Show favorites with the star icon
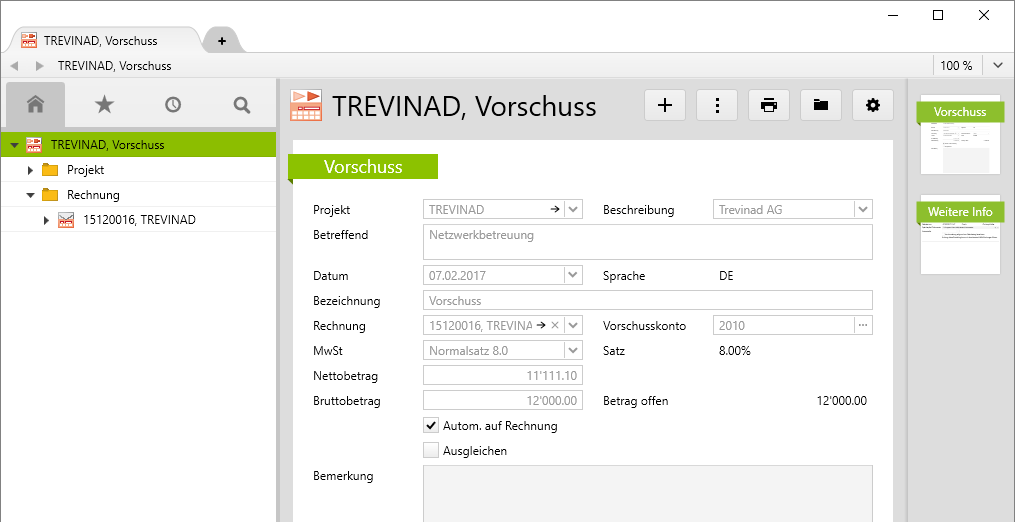 [104, 104]
